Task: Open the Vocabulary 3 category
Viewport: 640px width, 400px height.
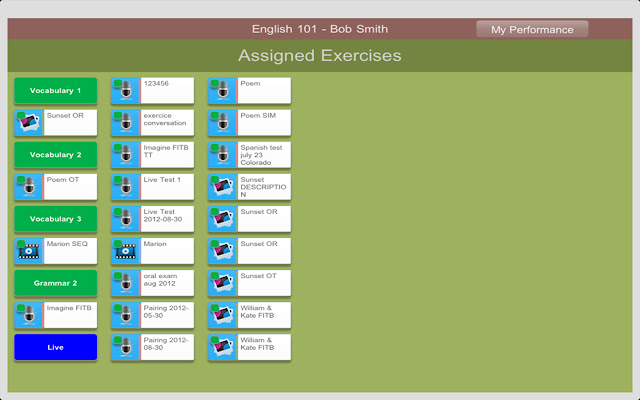Action: pyautogui.click(x=56, y=219)
